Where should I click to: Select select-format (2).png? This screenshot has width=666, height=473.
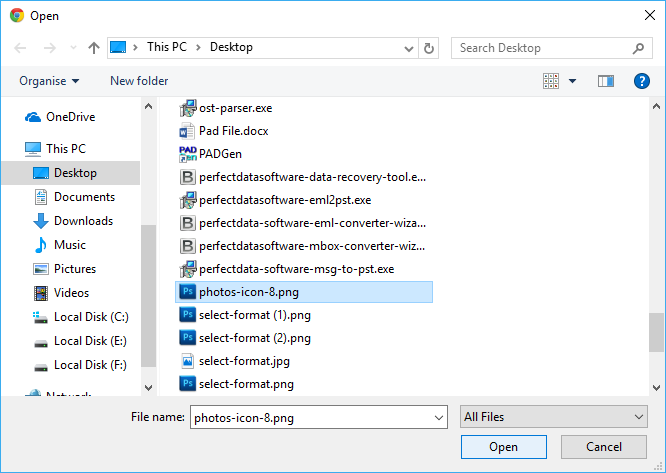255,338
